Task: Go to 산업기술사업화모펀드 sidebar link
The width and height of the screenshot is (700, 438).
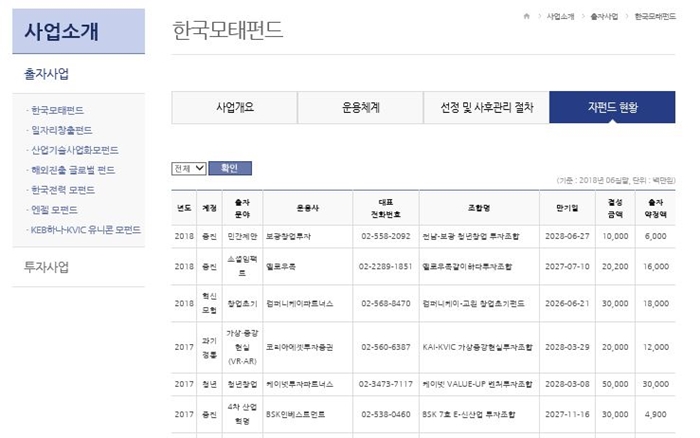Action: pos(75,150)
